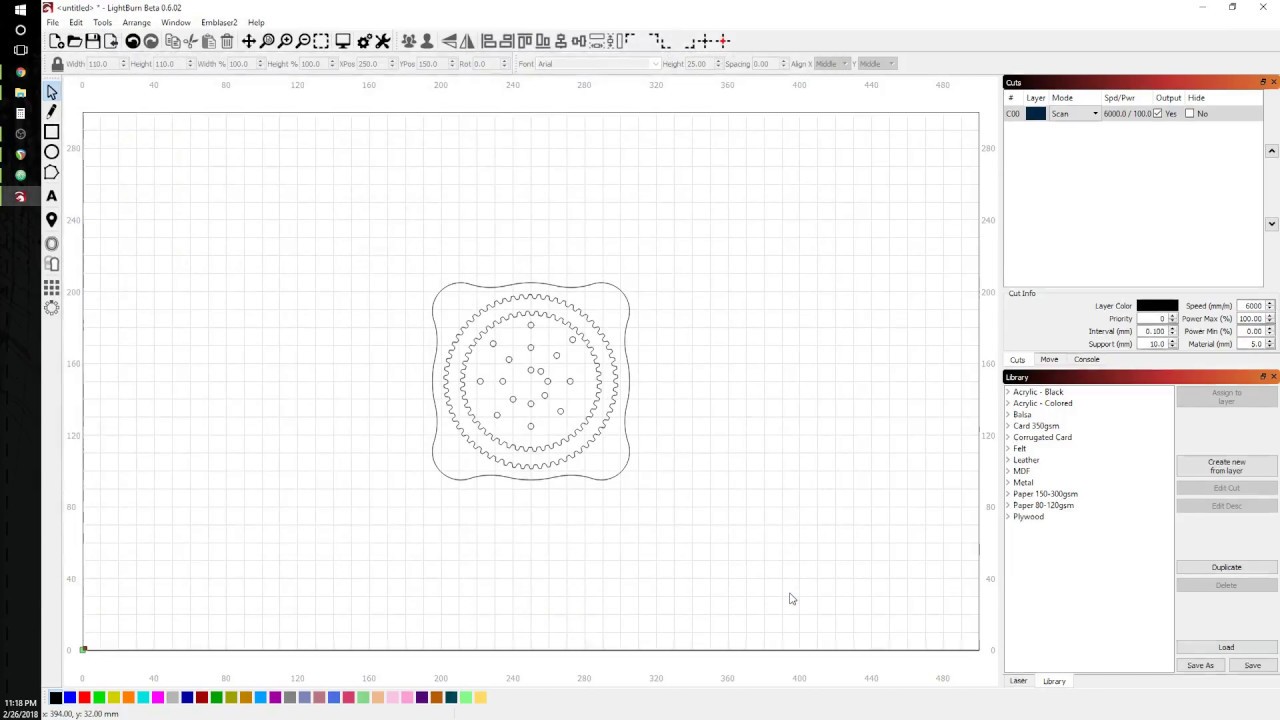Open the File menu

[52, 22]
